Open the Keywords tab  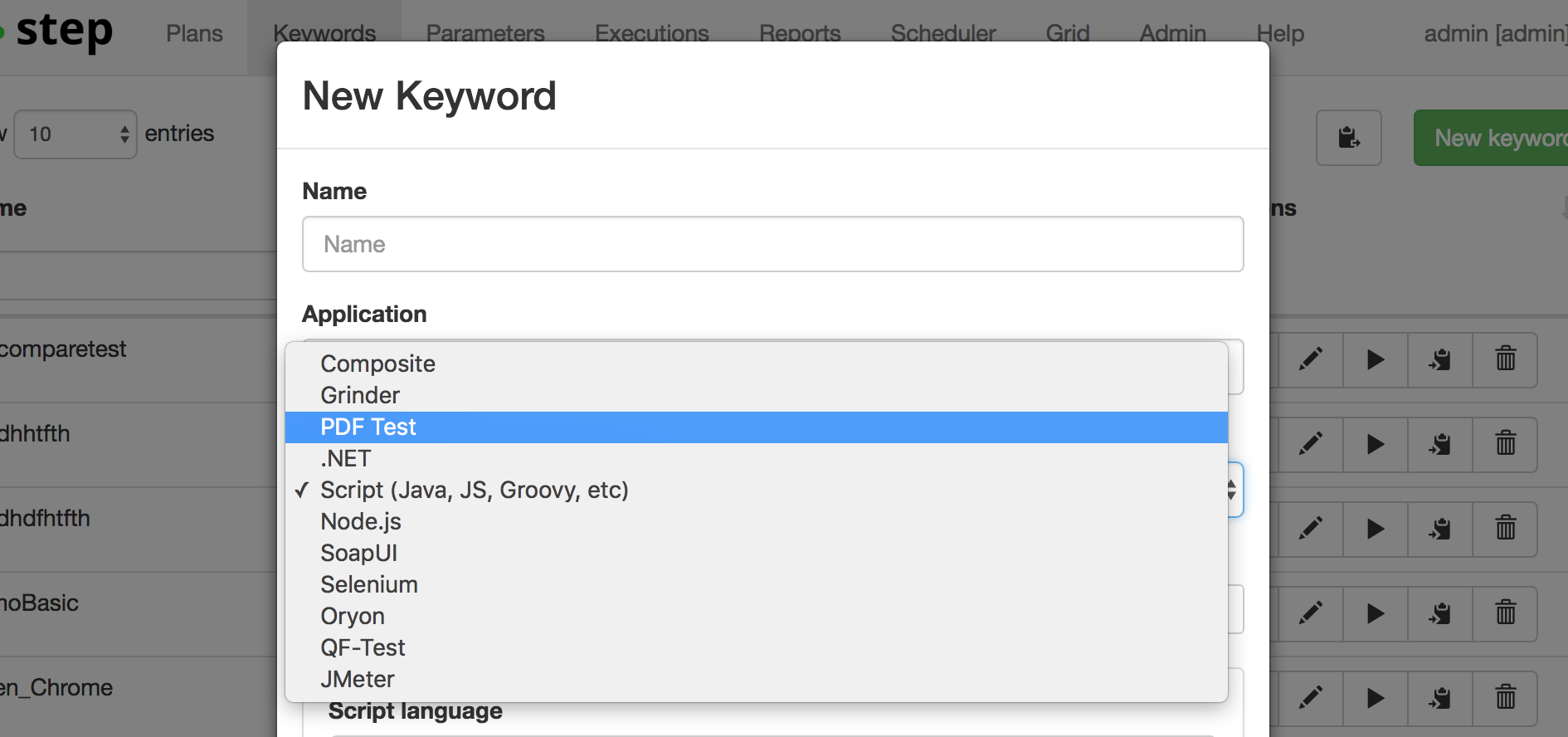324,34
